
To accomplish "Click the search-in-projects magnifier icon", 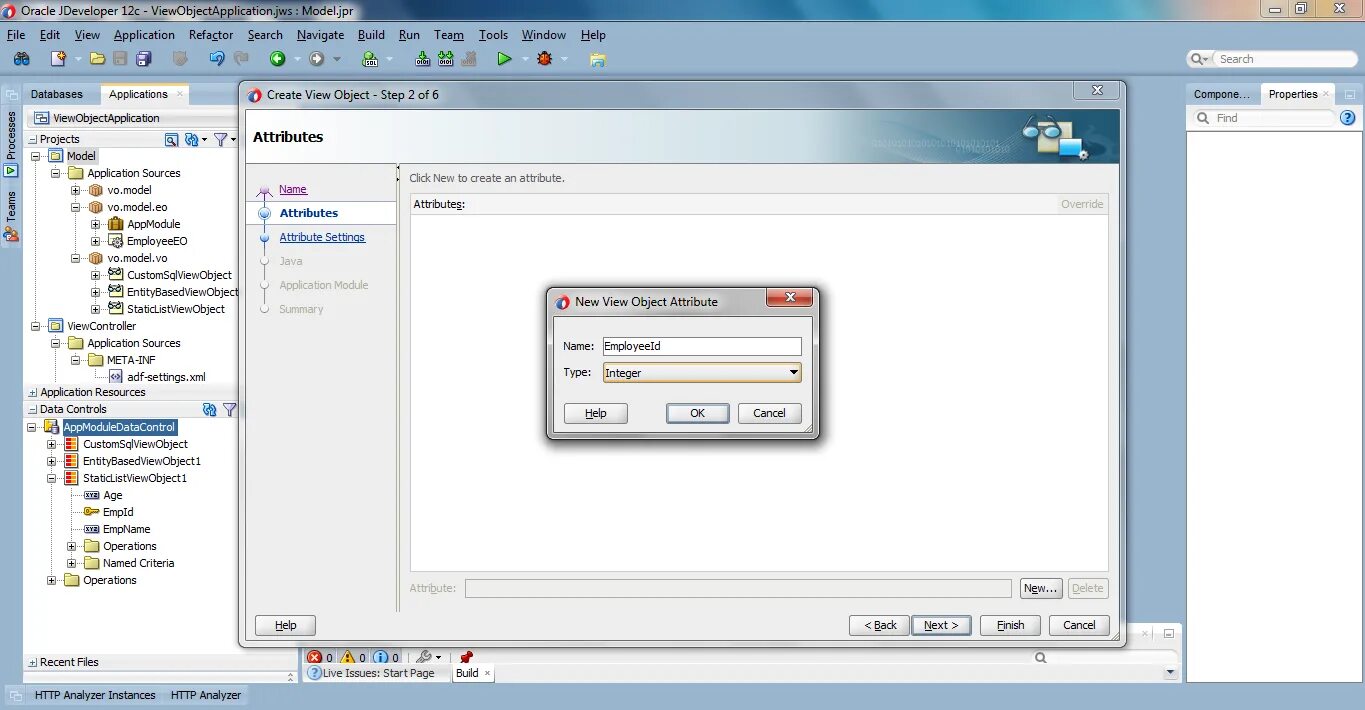I will (x=171, y=140).
